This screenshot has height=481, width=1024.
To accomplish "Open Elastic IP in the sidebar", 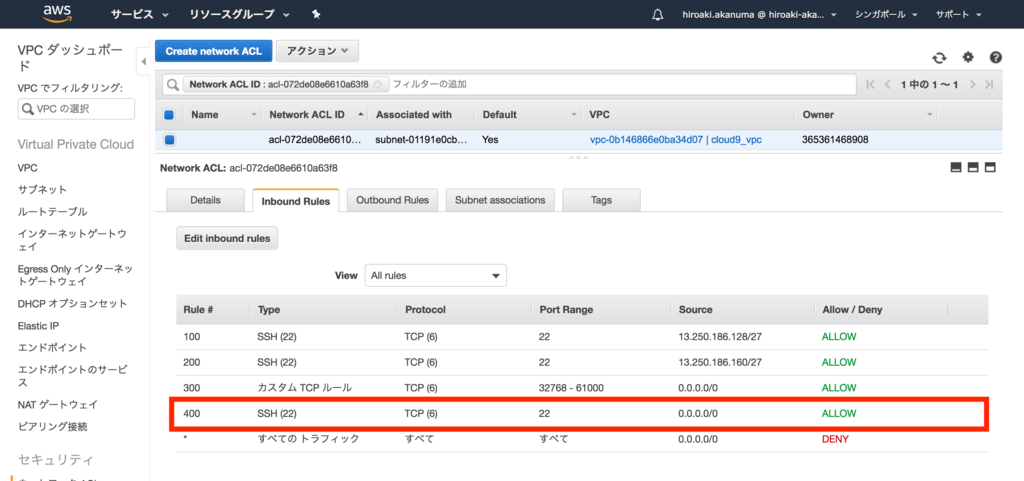I will [40, 326].
